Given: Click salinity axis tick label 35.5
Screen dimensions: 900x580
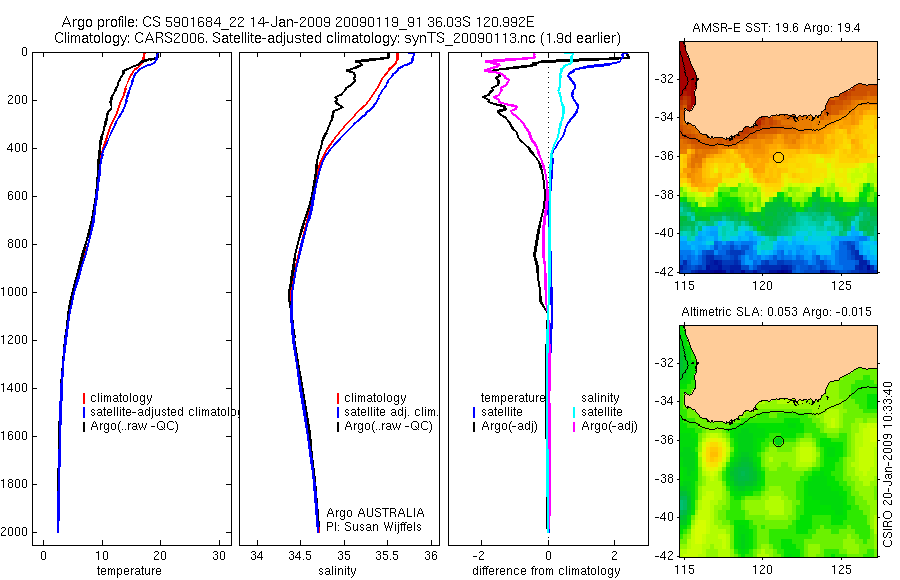Looking at the screenshot, I should 387,556.
